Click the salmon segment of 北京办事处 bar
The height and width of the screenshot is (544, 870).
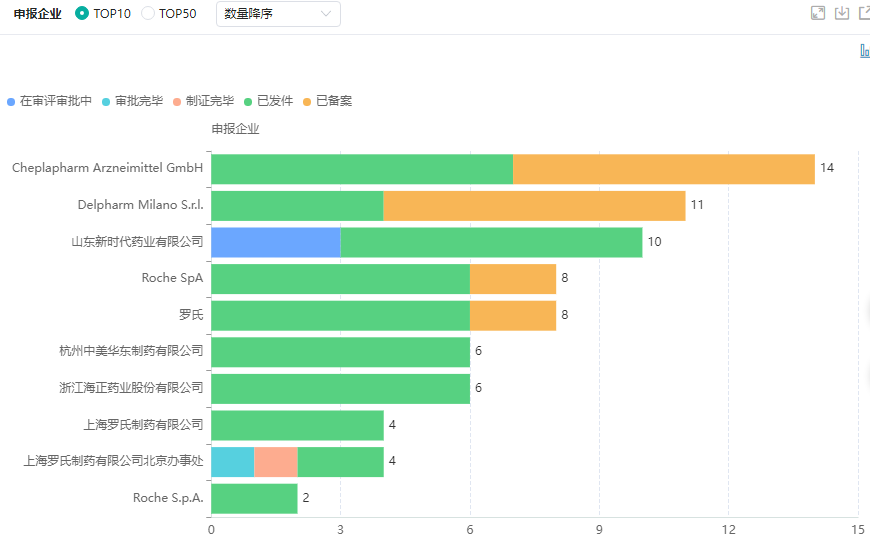pos(276,462)
